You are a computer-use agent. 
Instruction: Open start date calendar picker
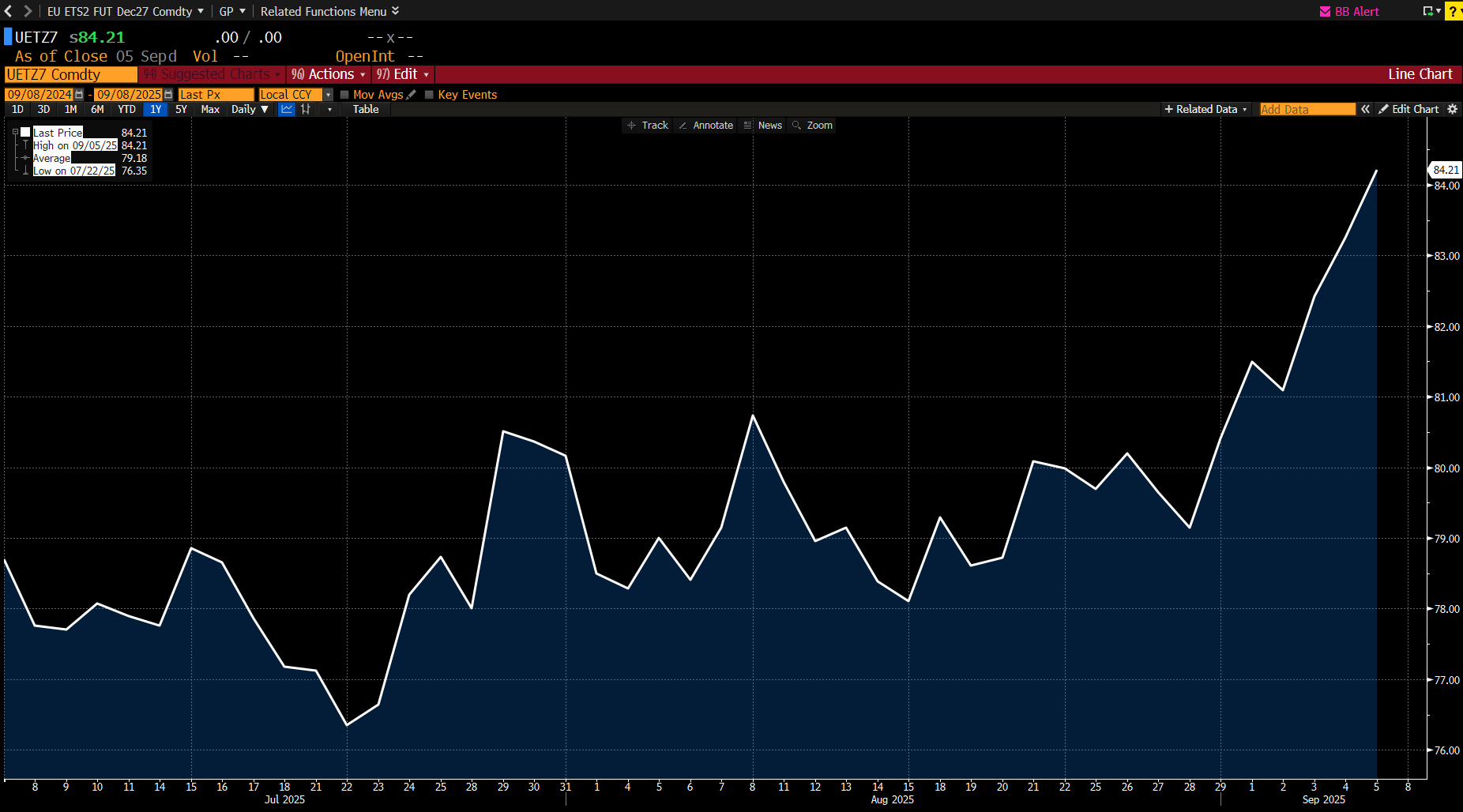coord(79,95)
